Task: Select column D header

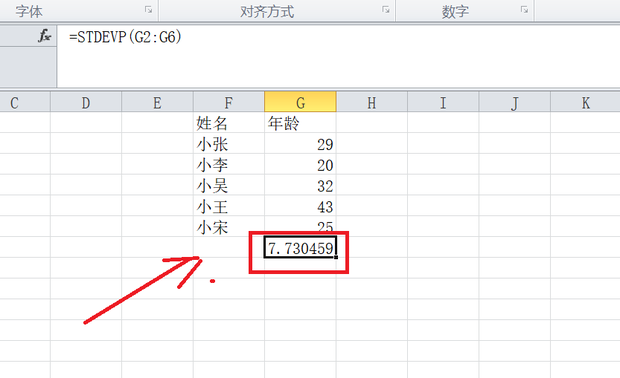Action: point(86,103)
